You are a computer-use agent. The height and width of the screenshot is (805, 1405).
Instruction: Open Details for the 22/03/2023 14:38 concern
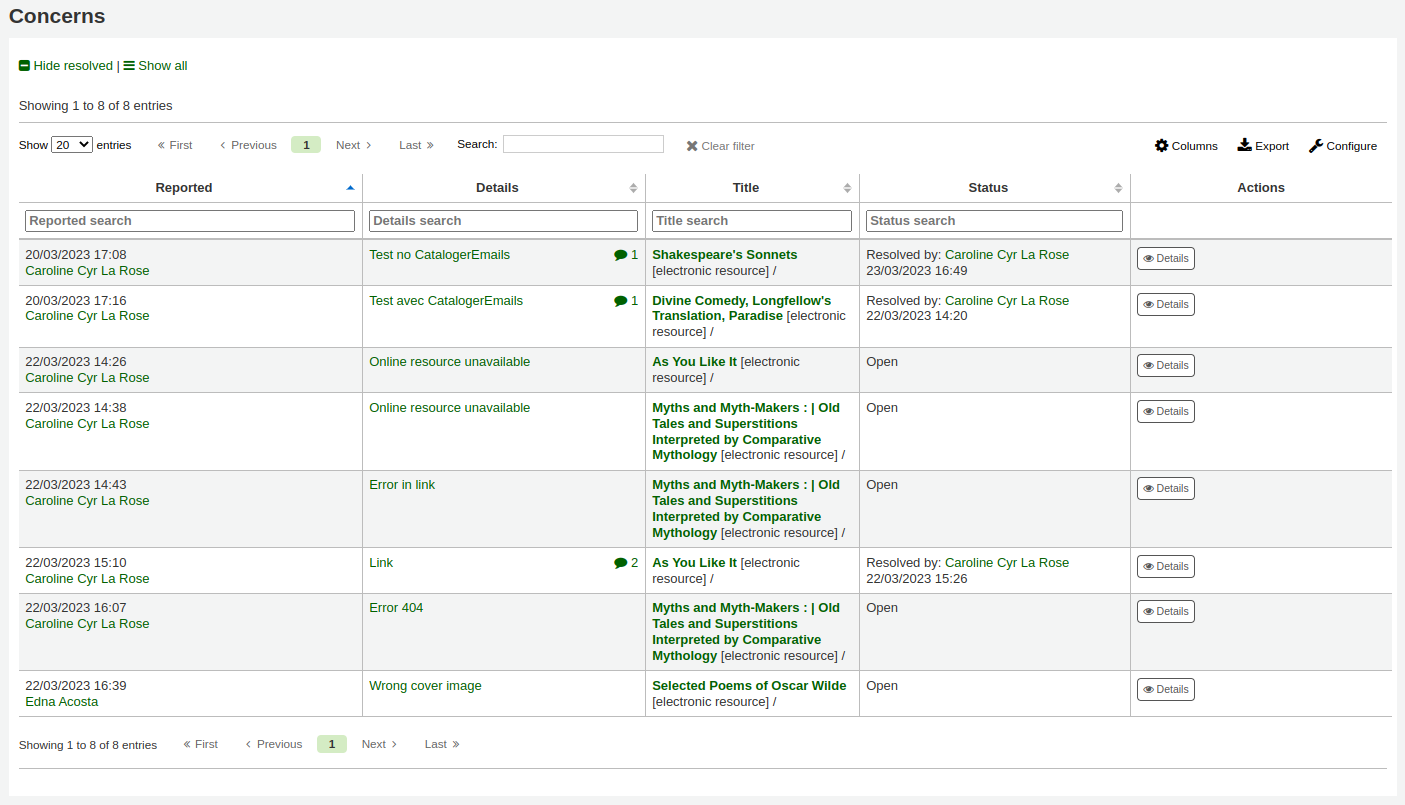pos(1166,412)
